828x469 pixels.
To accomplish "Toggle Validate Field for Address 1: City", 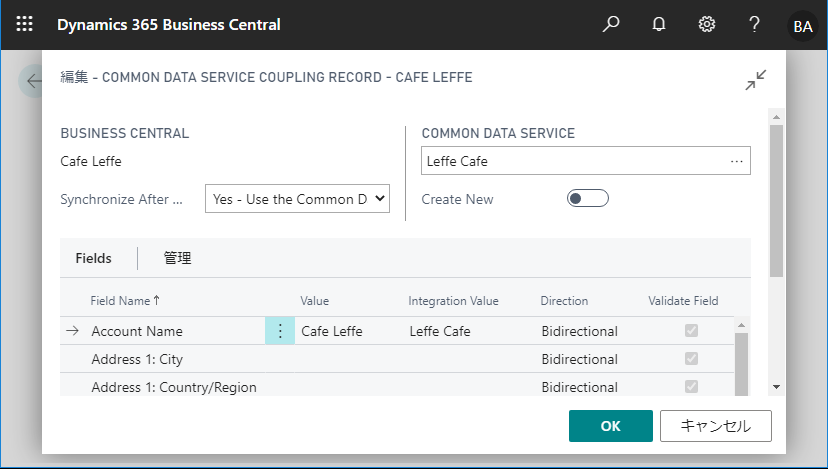I will pos(691,359).
